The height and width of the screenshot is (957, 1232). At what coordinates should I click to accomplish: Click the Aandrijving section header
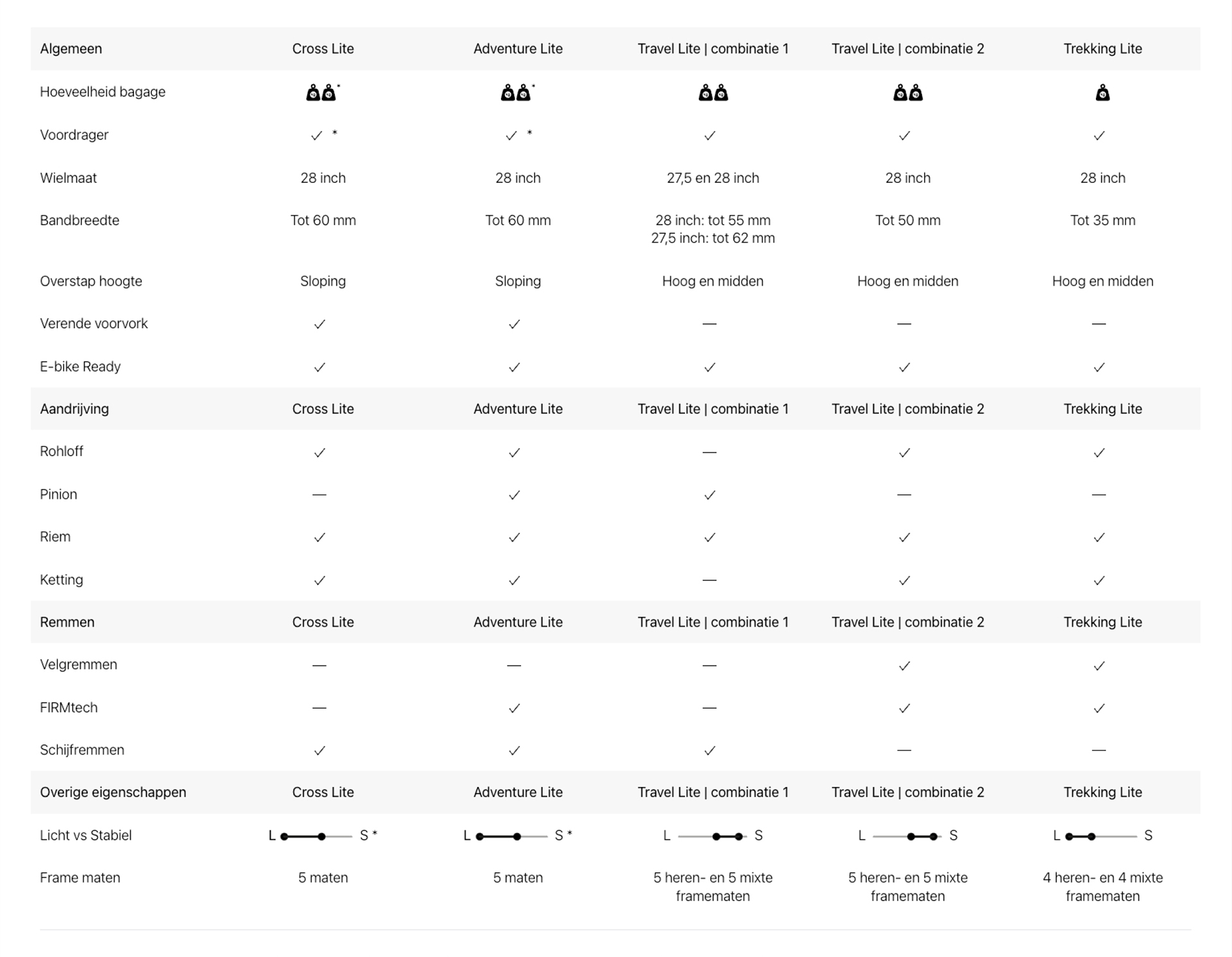74,409
